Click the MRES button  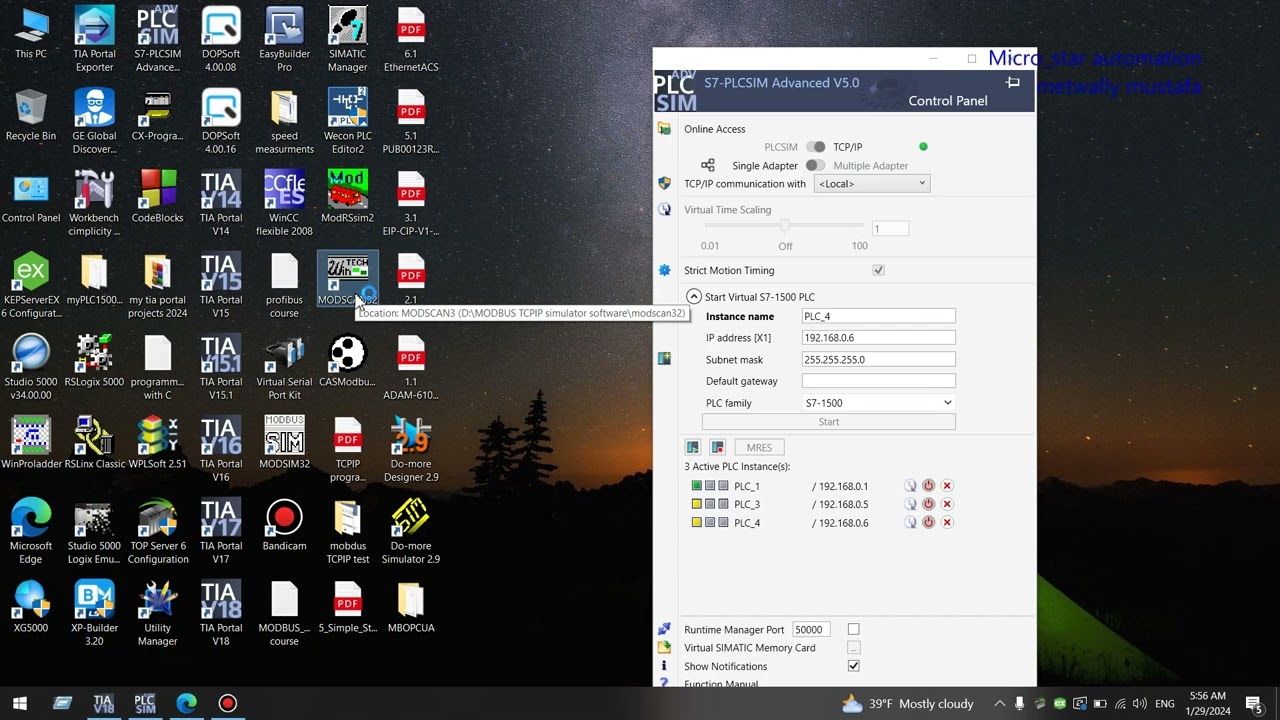[759, 447]
